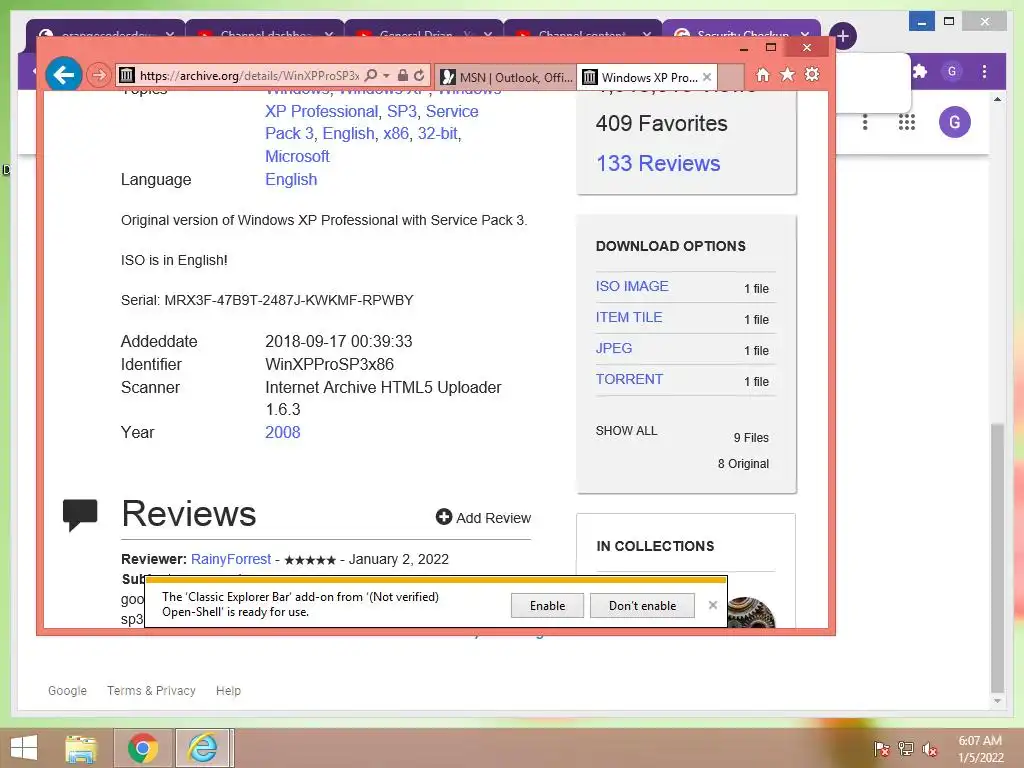
Task: Open the Chrome three-dot menu
Action: (x=985, y=71)
